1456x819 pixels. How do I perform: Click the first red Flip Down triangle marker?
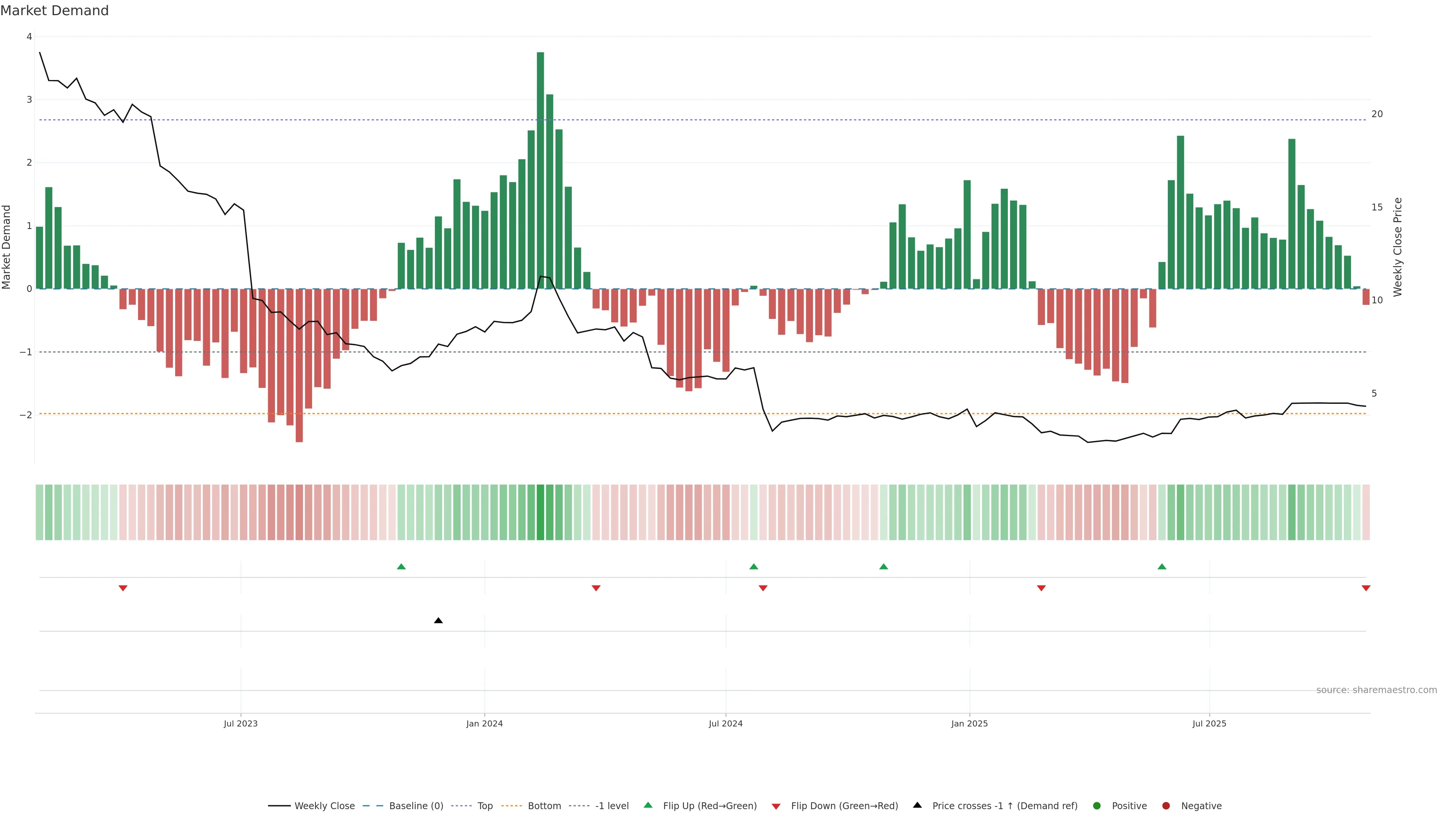122,588
